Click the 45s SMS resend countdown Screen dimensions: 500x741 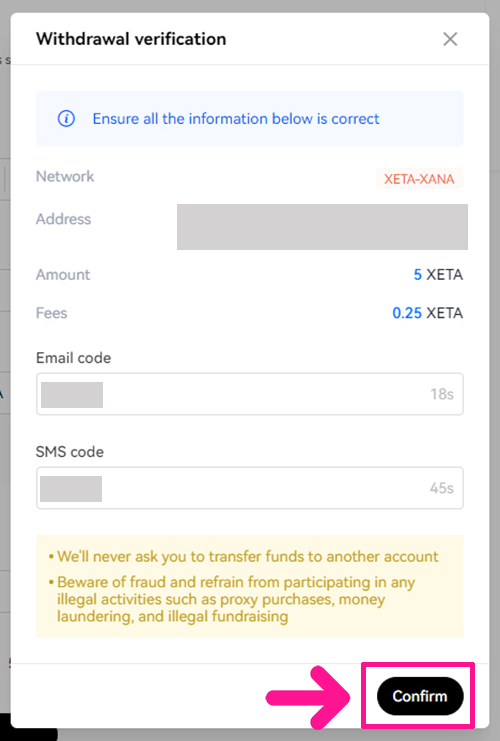(441, 488)
